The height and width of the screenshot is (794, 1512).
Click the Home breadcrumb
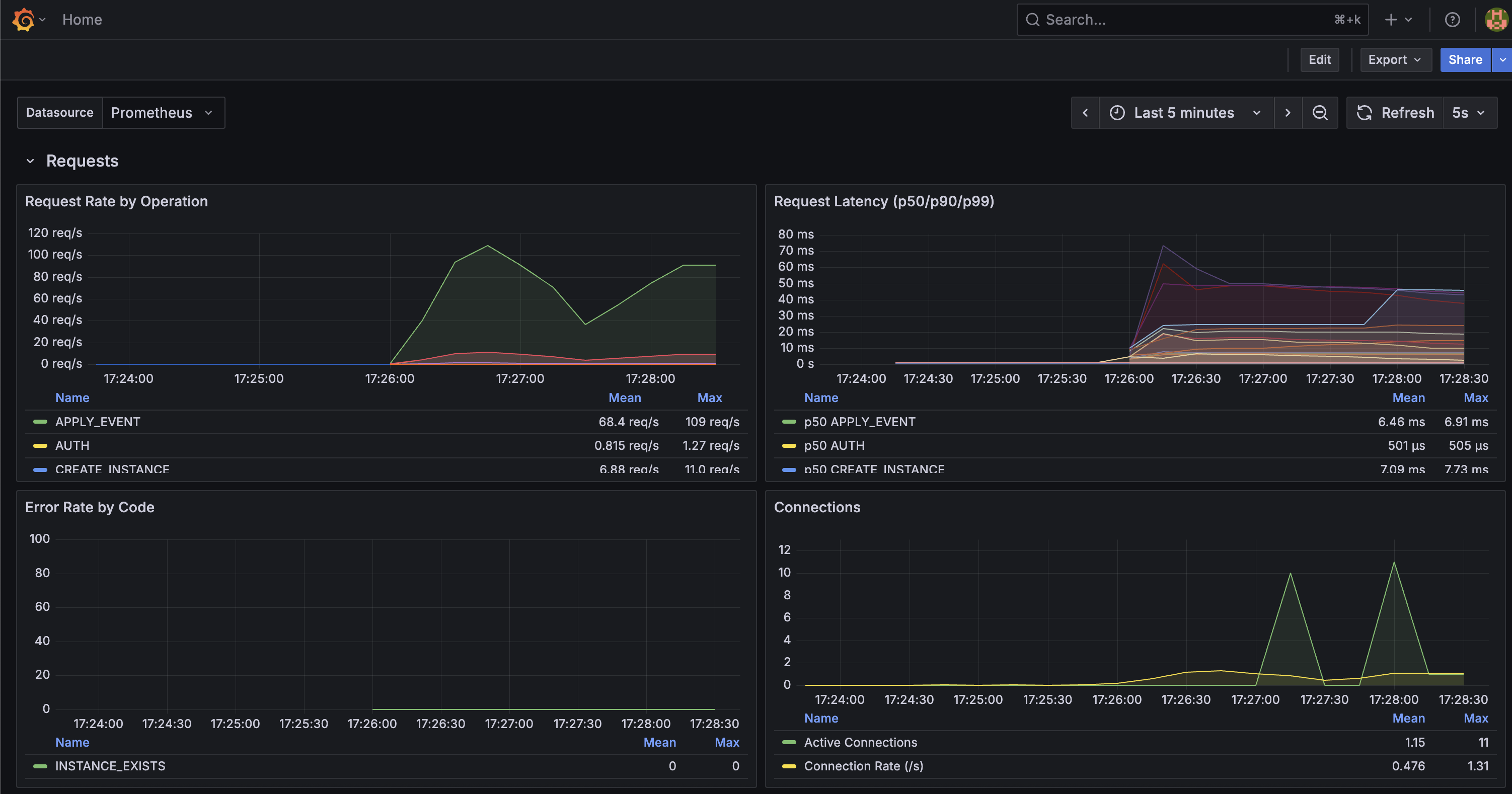[x=82, y=19]
